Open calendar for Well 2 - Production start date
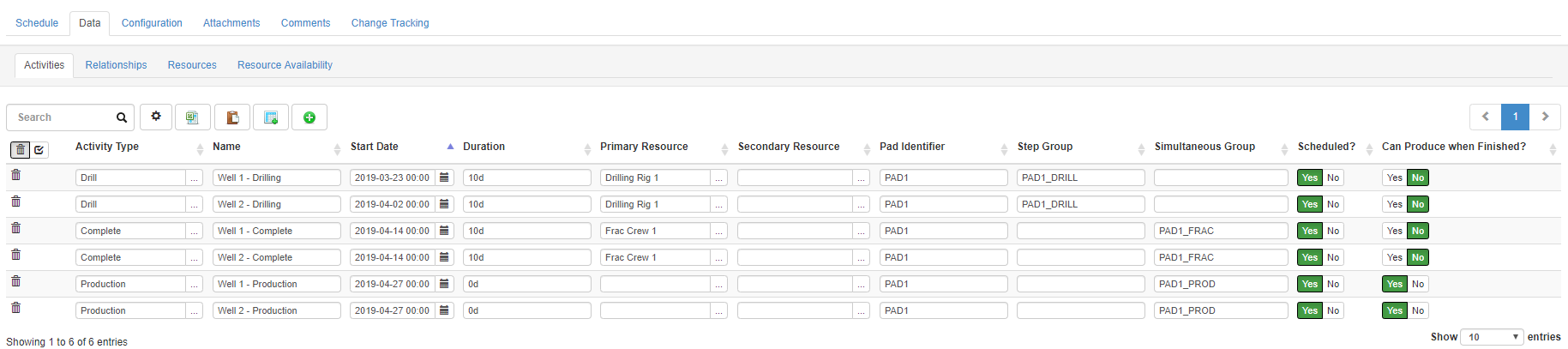 point(444,310)
